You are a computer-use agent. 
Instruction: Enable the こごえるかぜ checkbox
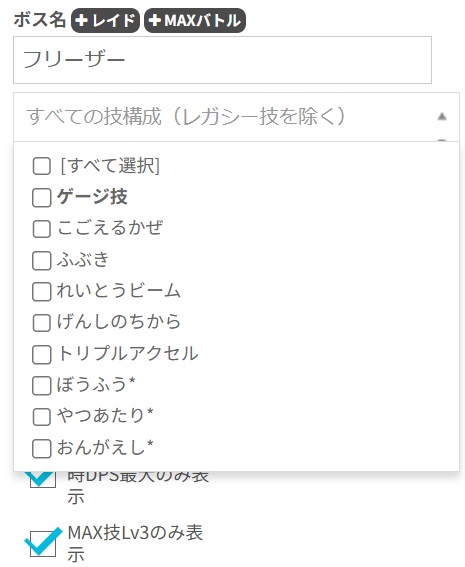coord(42,229)
